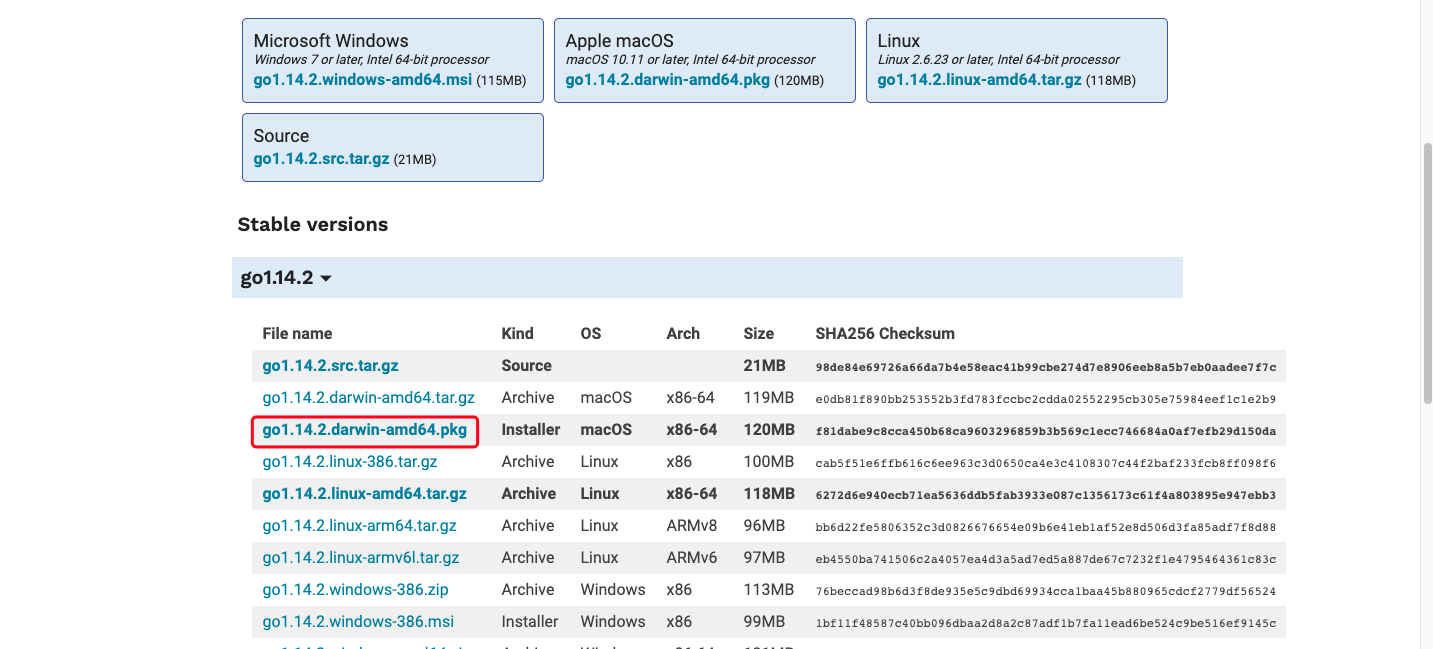Download go1.14.2.linux-386.tar.gz

[x=350, y=462]
